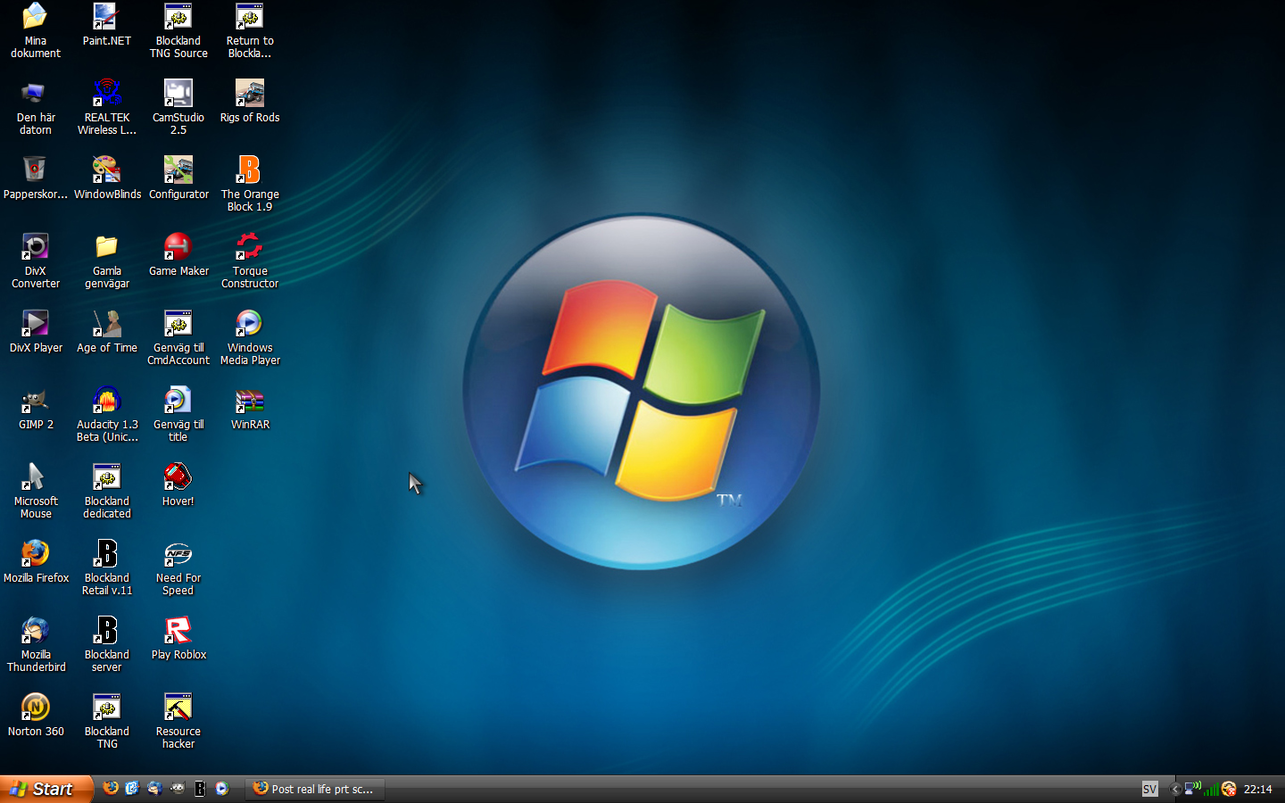Open the Start menu
1285x803 pixels.
pyautogui.click(x=46, y=789)
